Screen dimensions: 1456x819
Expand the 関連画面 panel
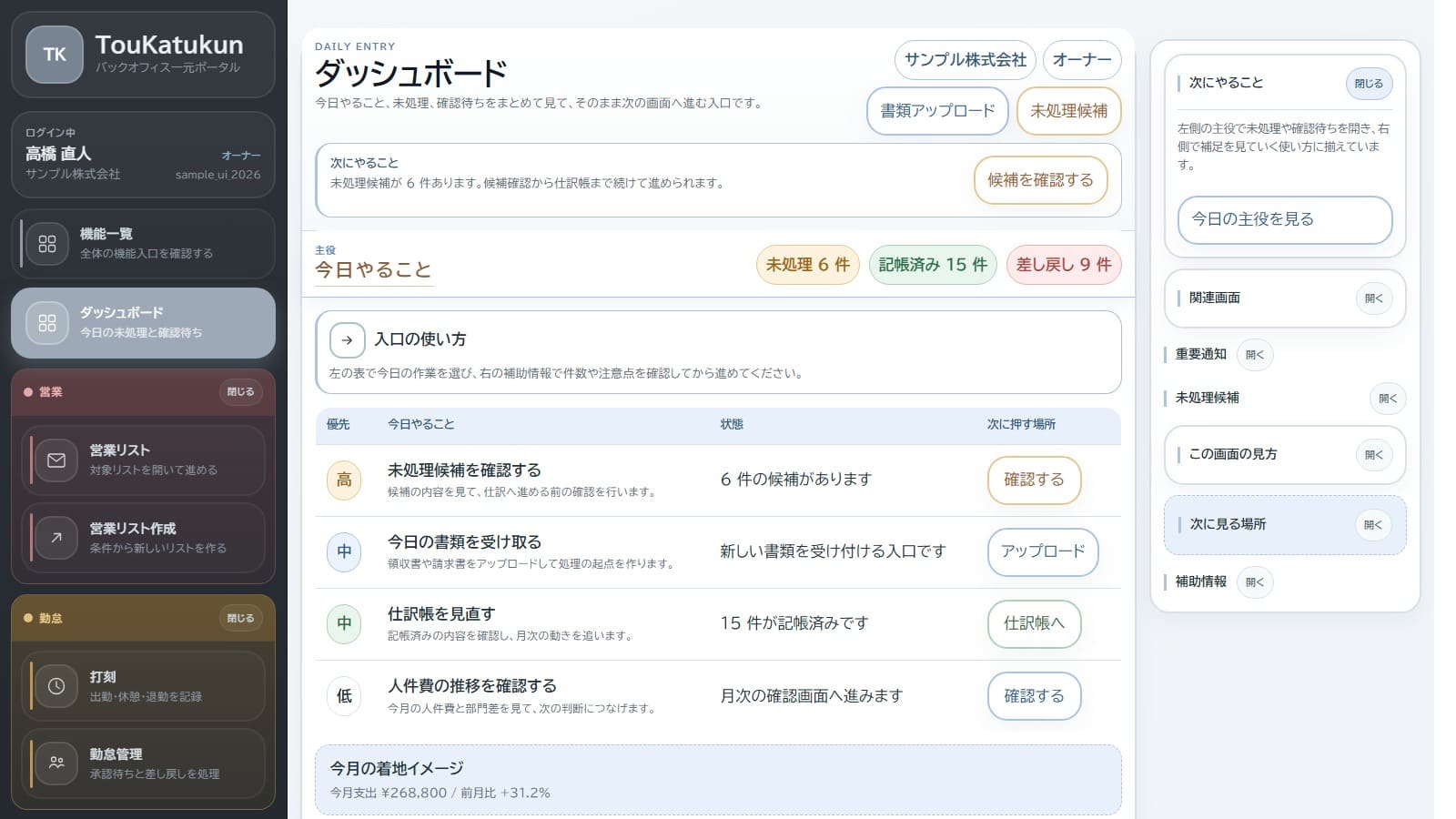tap(1373, 298)
